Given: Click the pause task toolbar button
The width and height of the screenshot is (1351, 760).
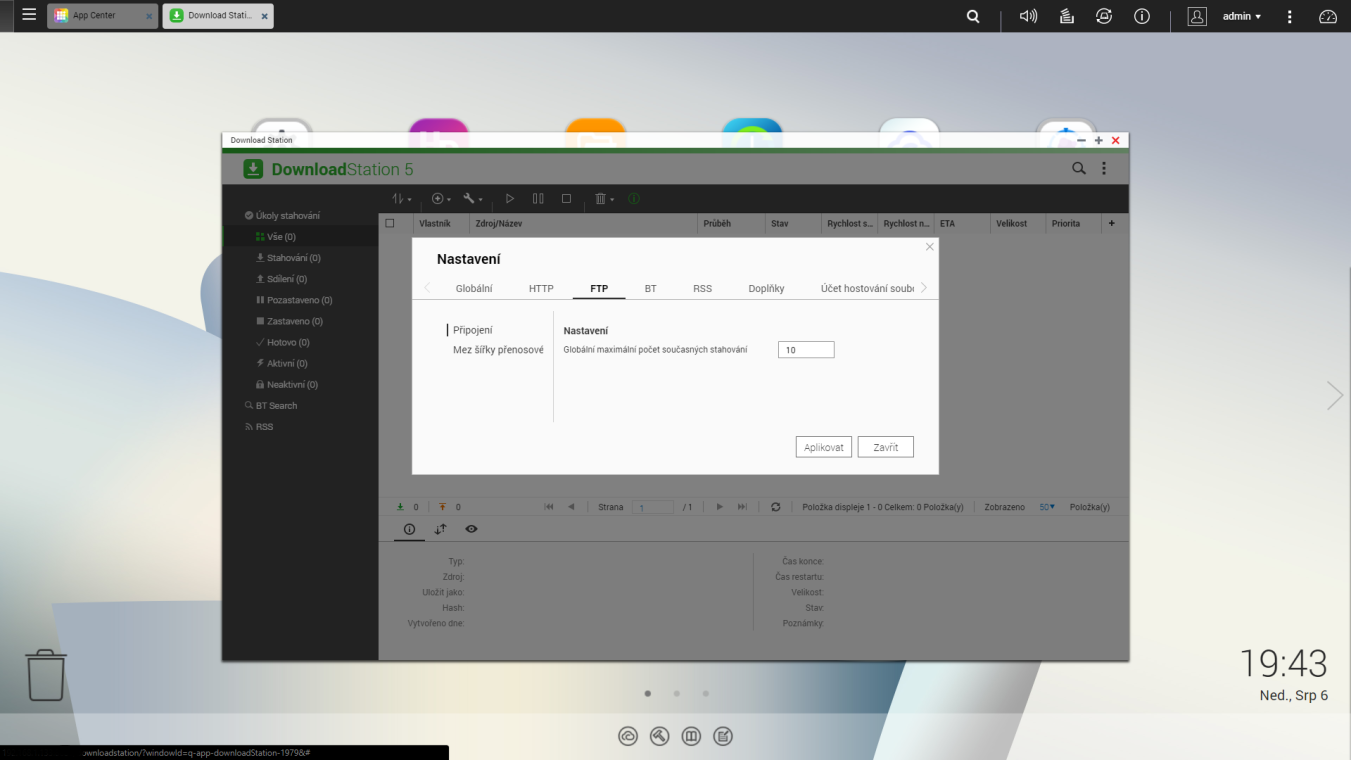Looking at the screenshot, I should (538, 199).
